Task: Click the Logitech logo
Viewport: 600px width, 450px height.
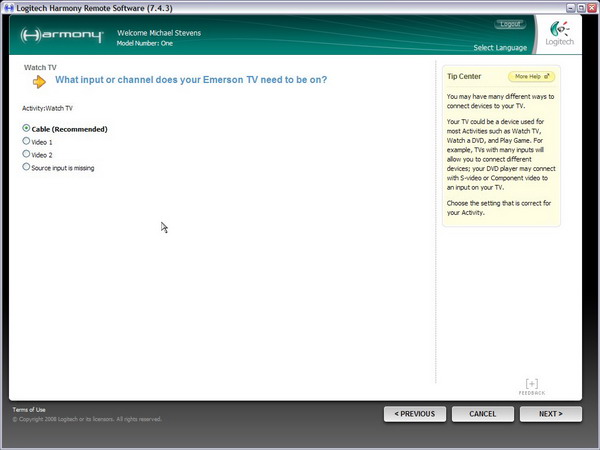Action: click(x=559, y=34)
